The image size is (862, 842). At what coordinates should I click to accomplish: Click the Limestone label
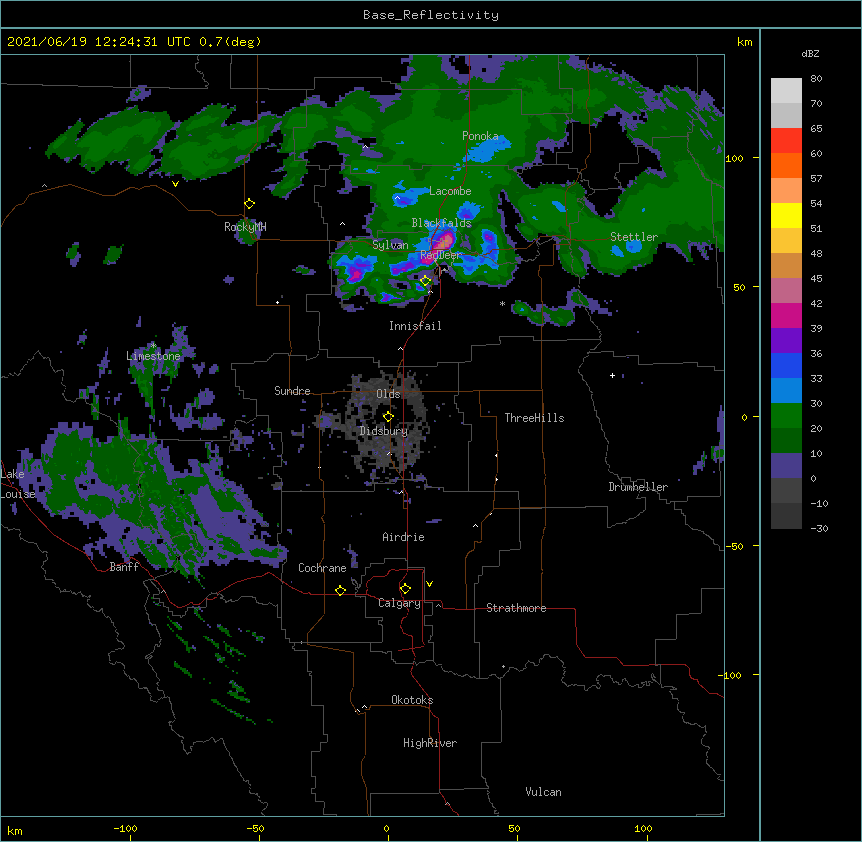click(x=153, y=356)
